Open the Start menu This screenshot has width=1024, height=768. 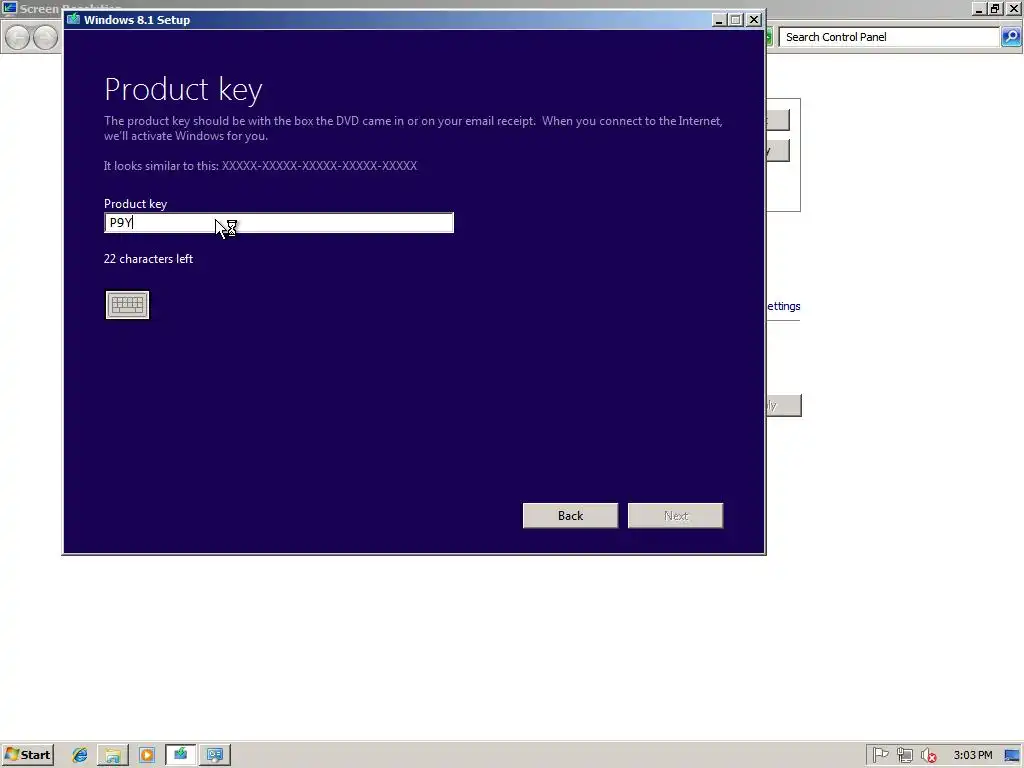pos(27,755)
